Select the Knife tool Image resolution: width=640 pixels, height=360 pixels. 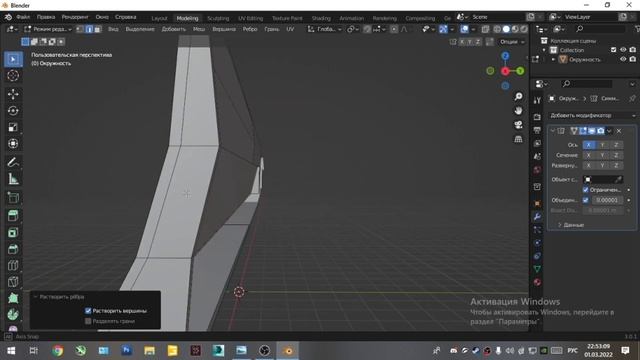(x=13, y=282)
